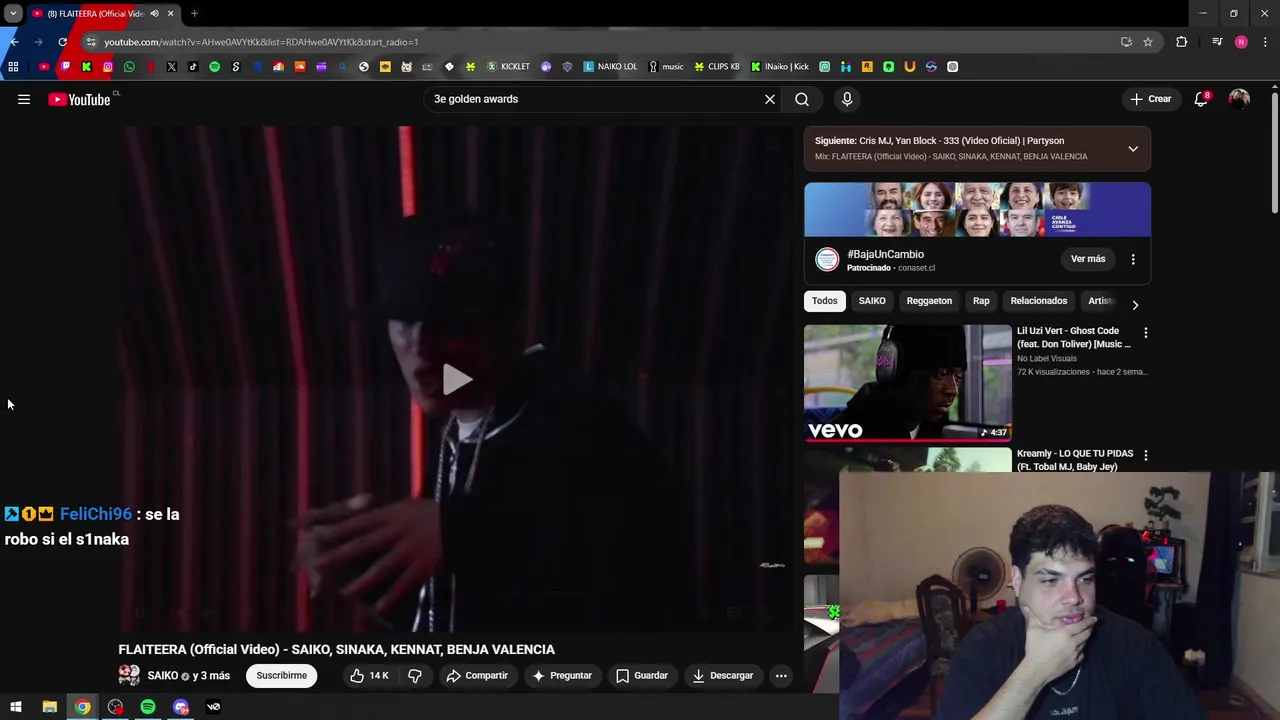The height and width of the screenshot is (720, 1280).
Task: Click the Ver más ad button
Action: [1088, 259]
